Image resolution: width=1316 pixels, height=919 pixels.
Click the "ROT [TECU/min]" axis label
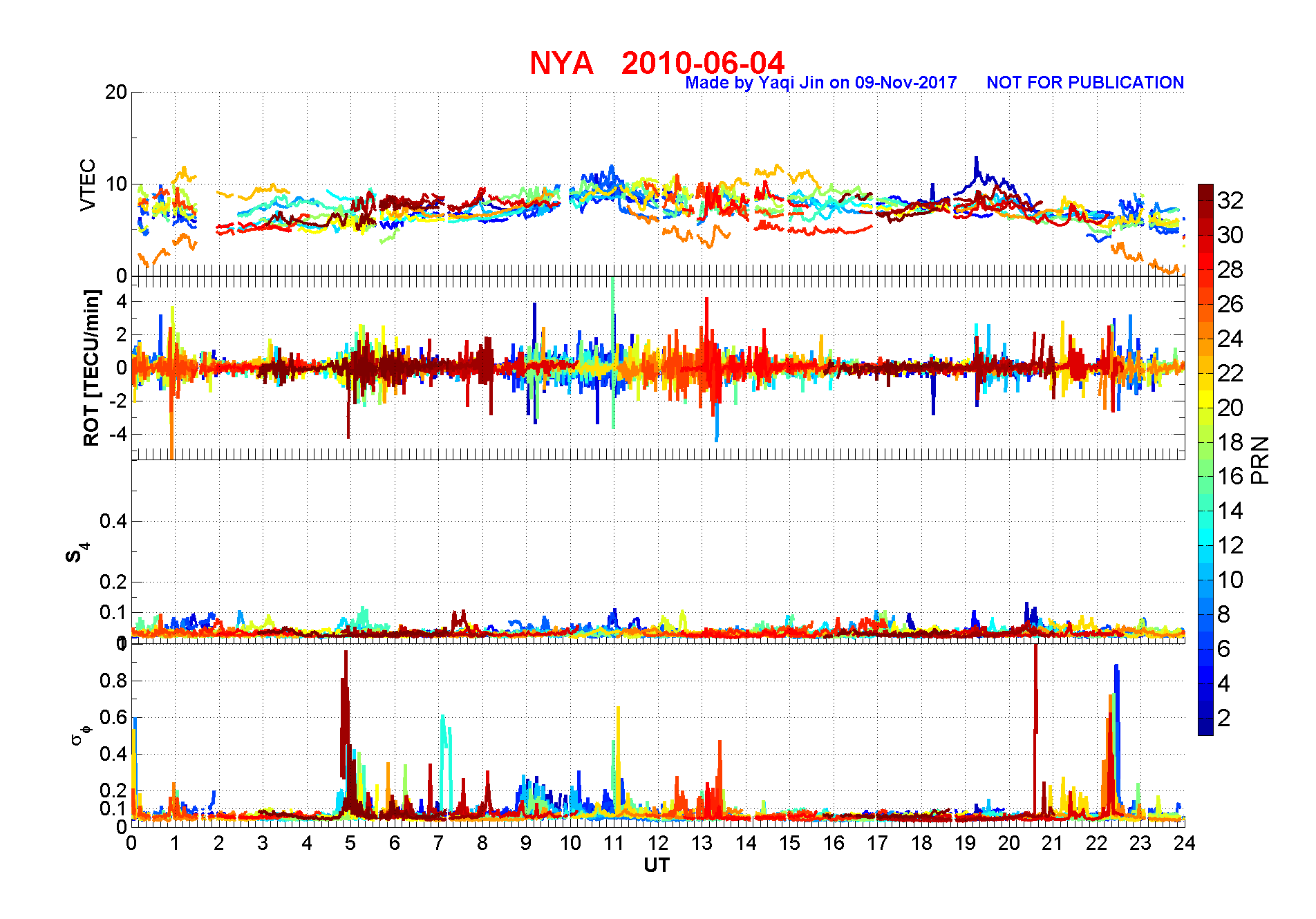click(x=91, y=368)
